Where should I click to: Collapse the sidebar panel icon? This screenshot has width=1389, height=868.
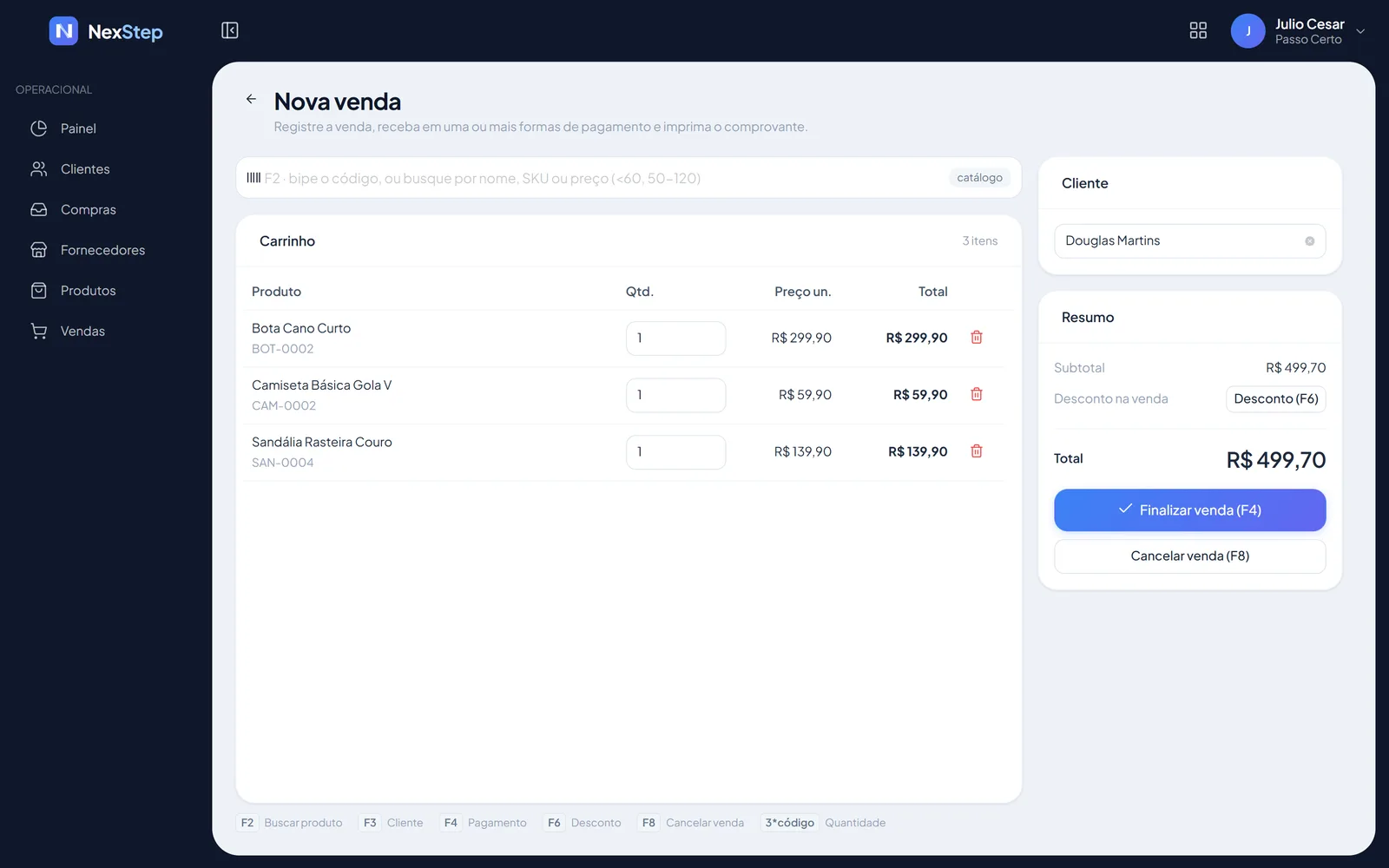229,30
